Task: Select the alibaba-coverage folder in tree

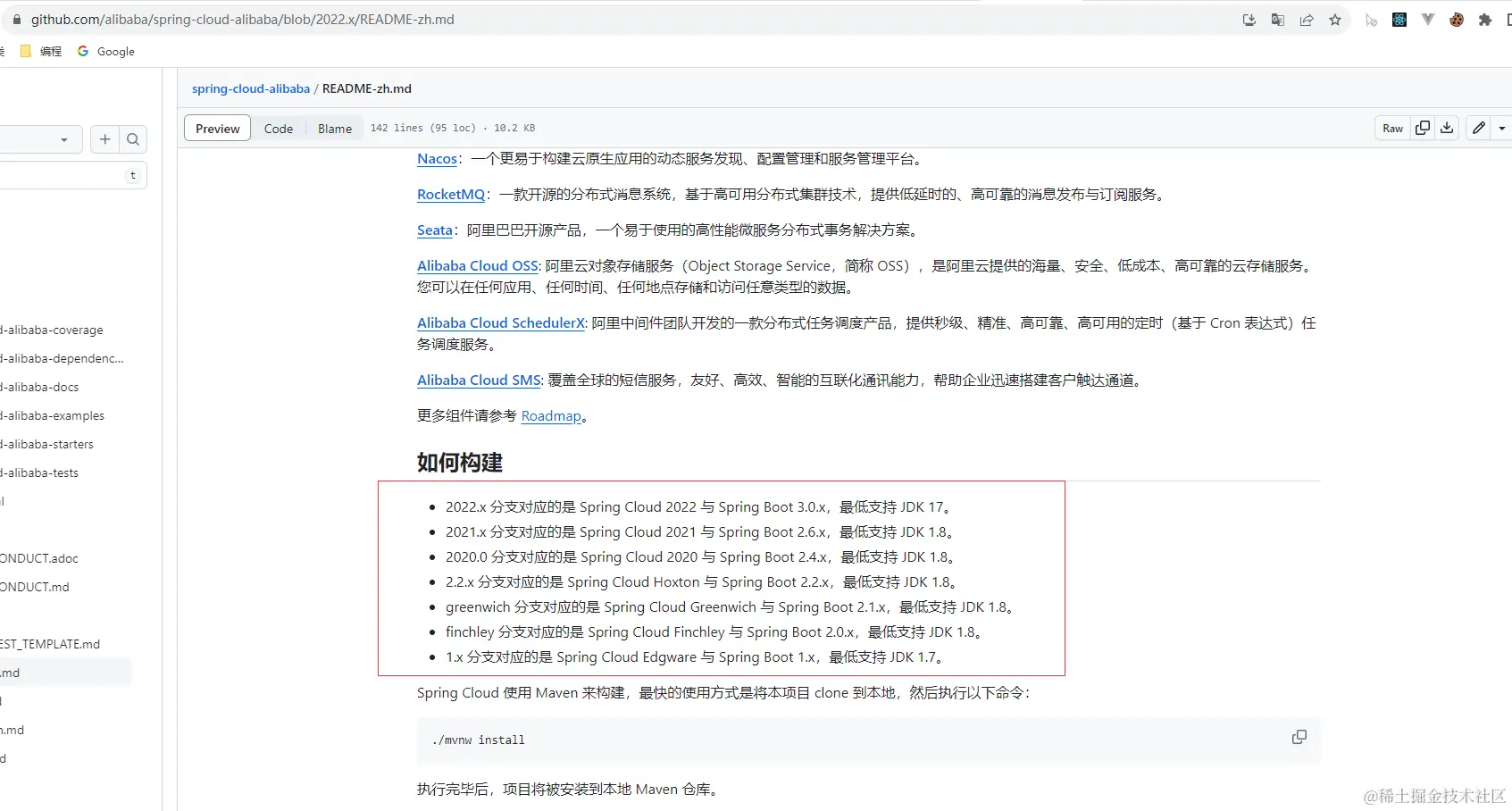Action: click(54, 330)
